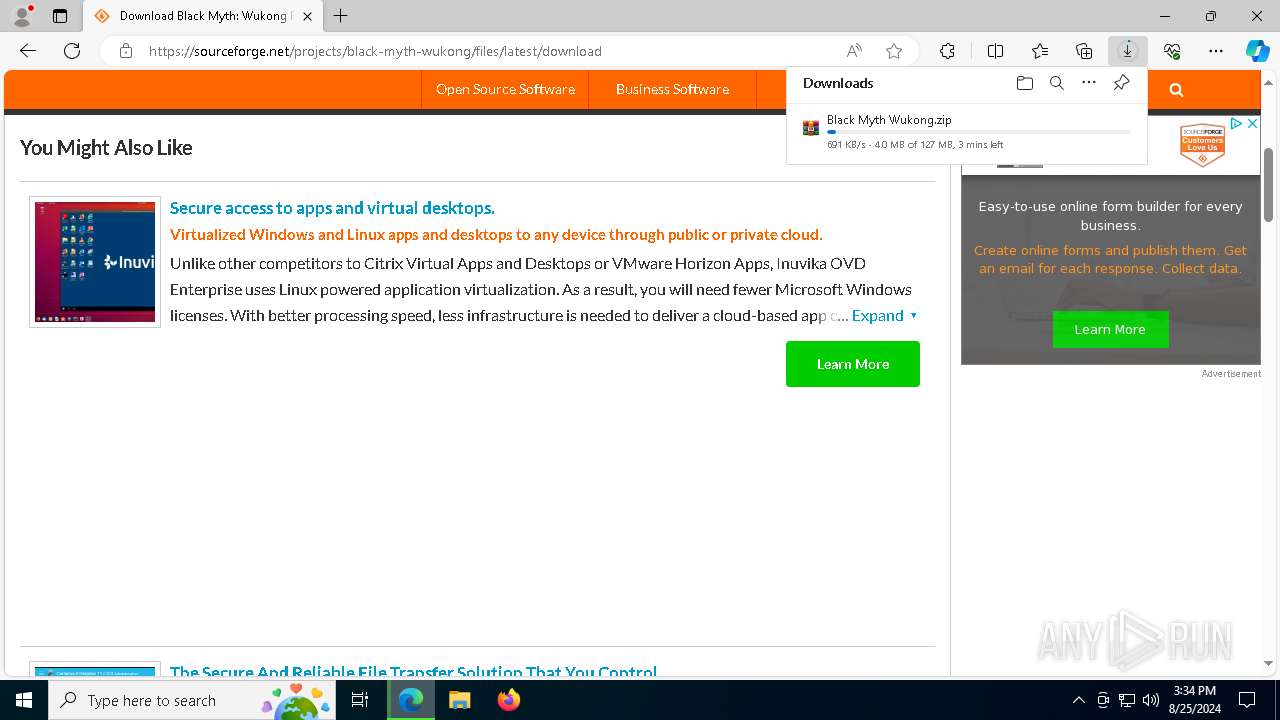Open Windows Start menu

(24, 700)
